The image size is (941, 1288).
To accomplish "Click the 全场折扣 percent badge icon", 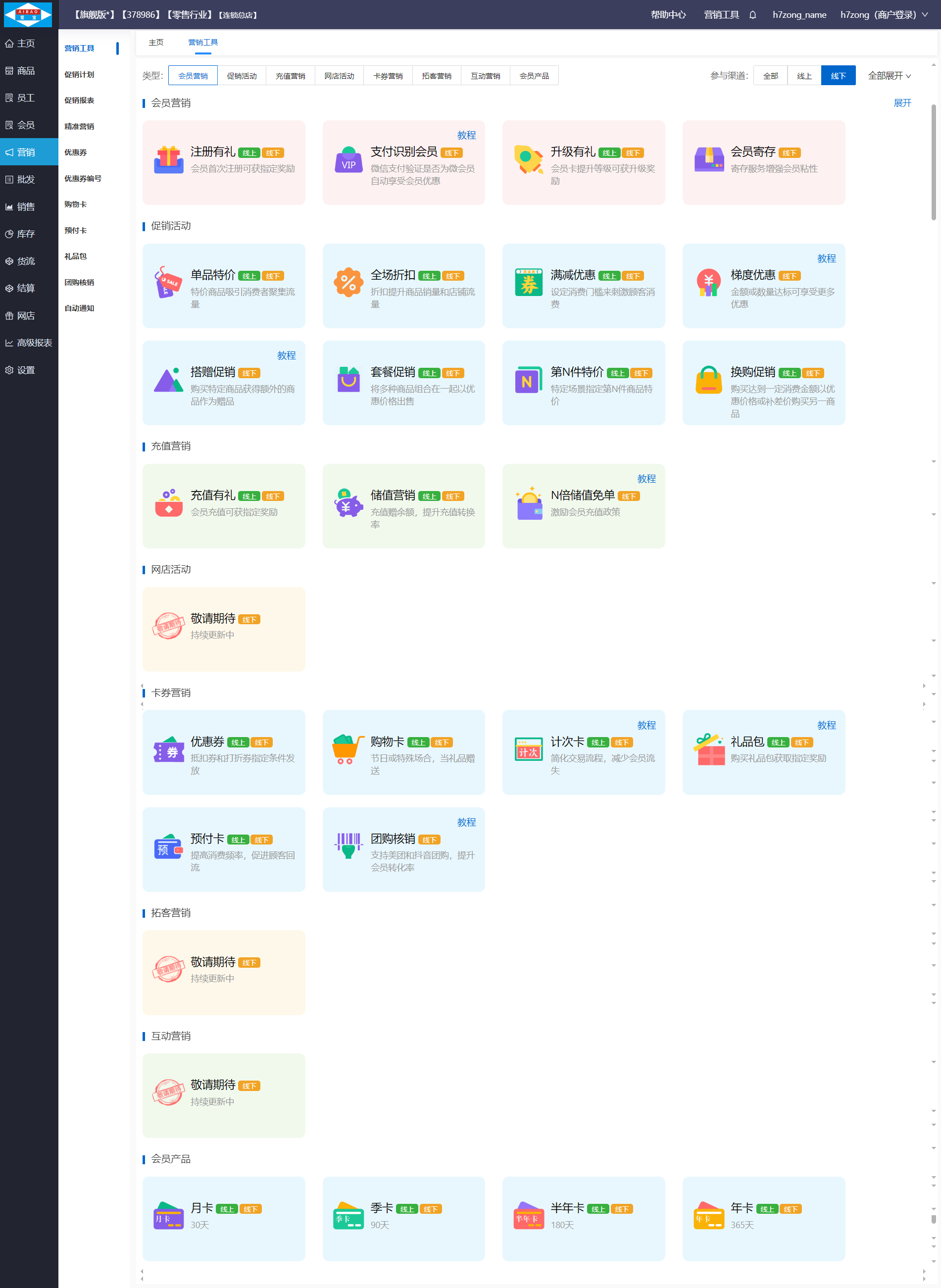I will point(348,283).
